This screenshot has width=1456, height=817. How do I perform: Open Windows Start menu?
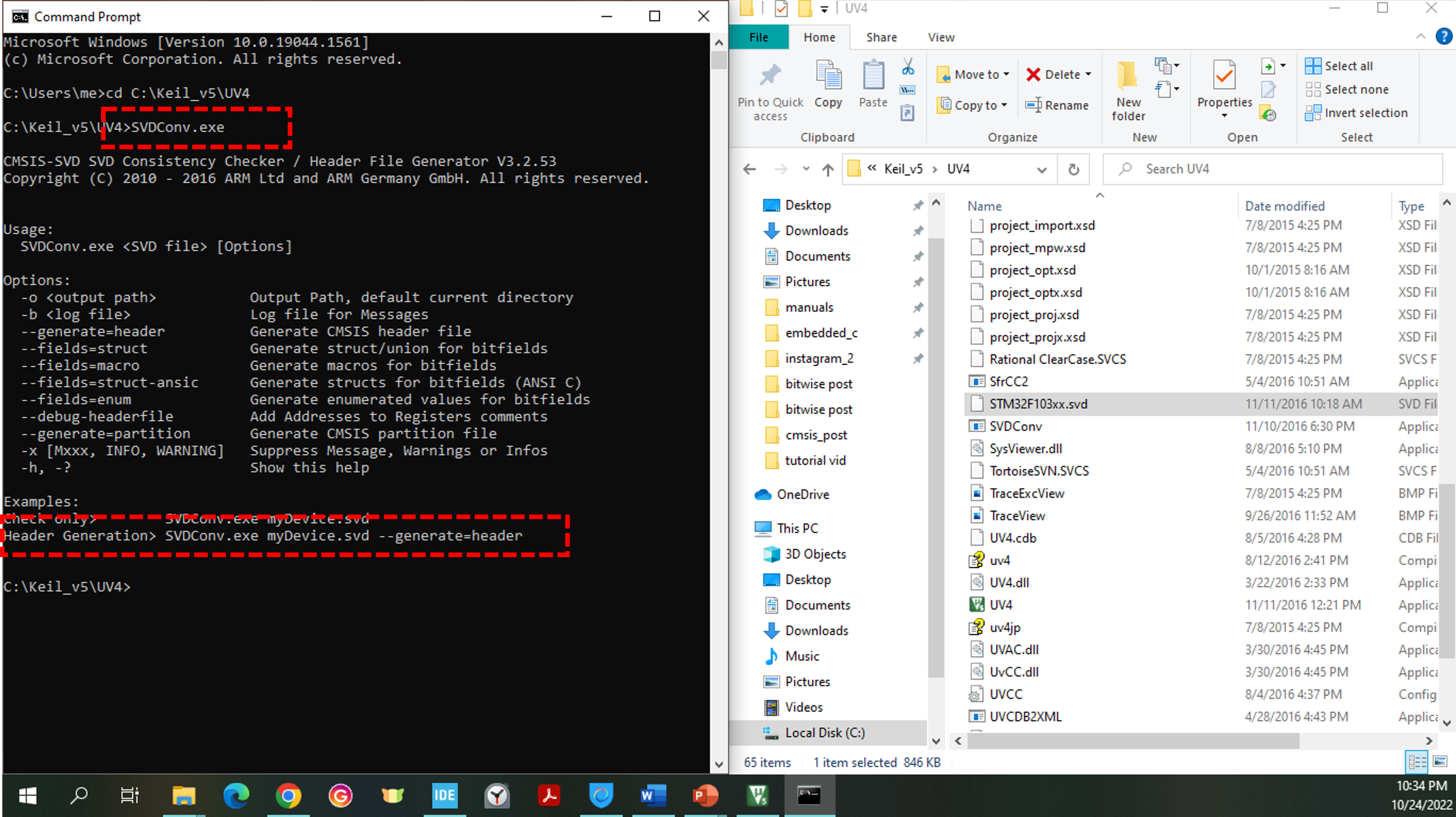27,796
